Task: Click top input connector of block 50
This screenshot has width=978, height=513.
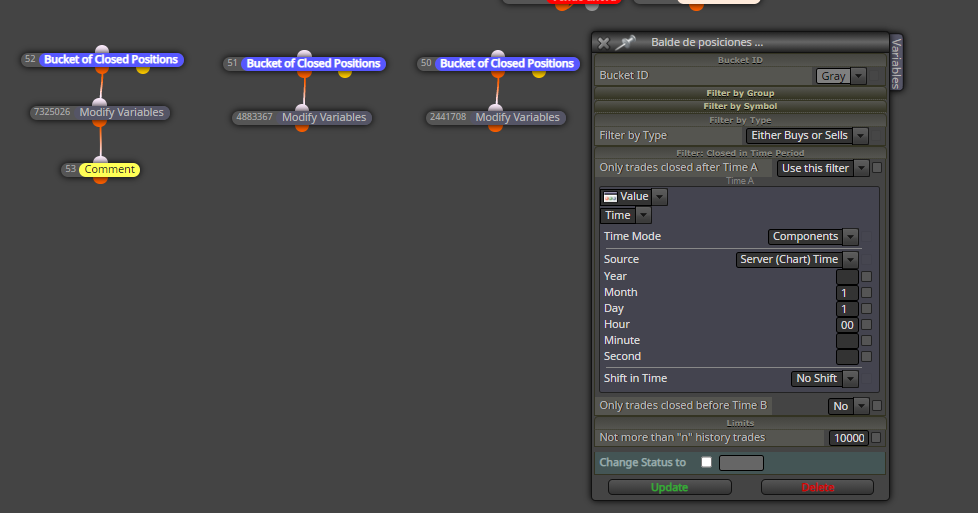Action: 498,54
